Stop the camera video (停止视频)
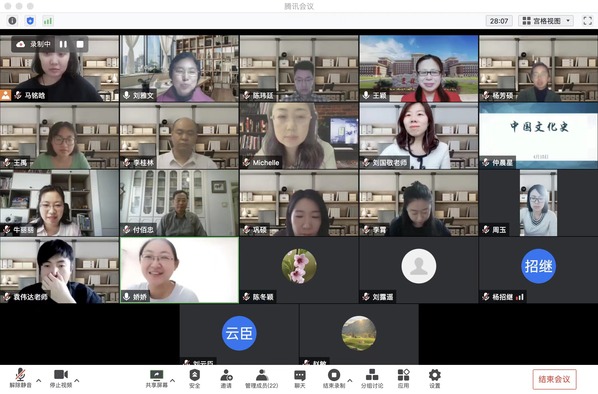598x394 pixels. click(x=61, y=378)
